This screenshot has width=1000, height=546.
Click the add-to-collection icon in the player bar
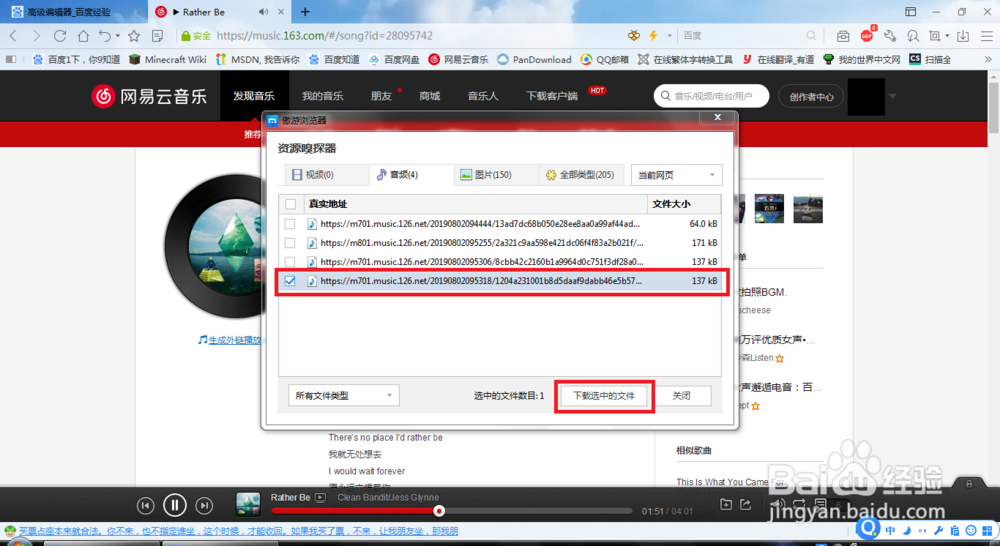(726, 505)
